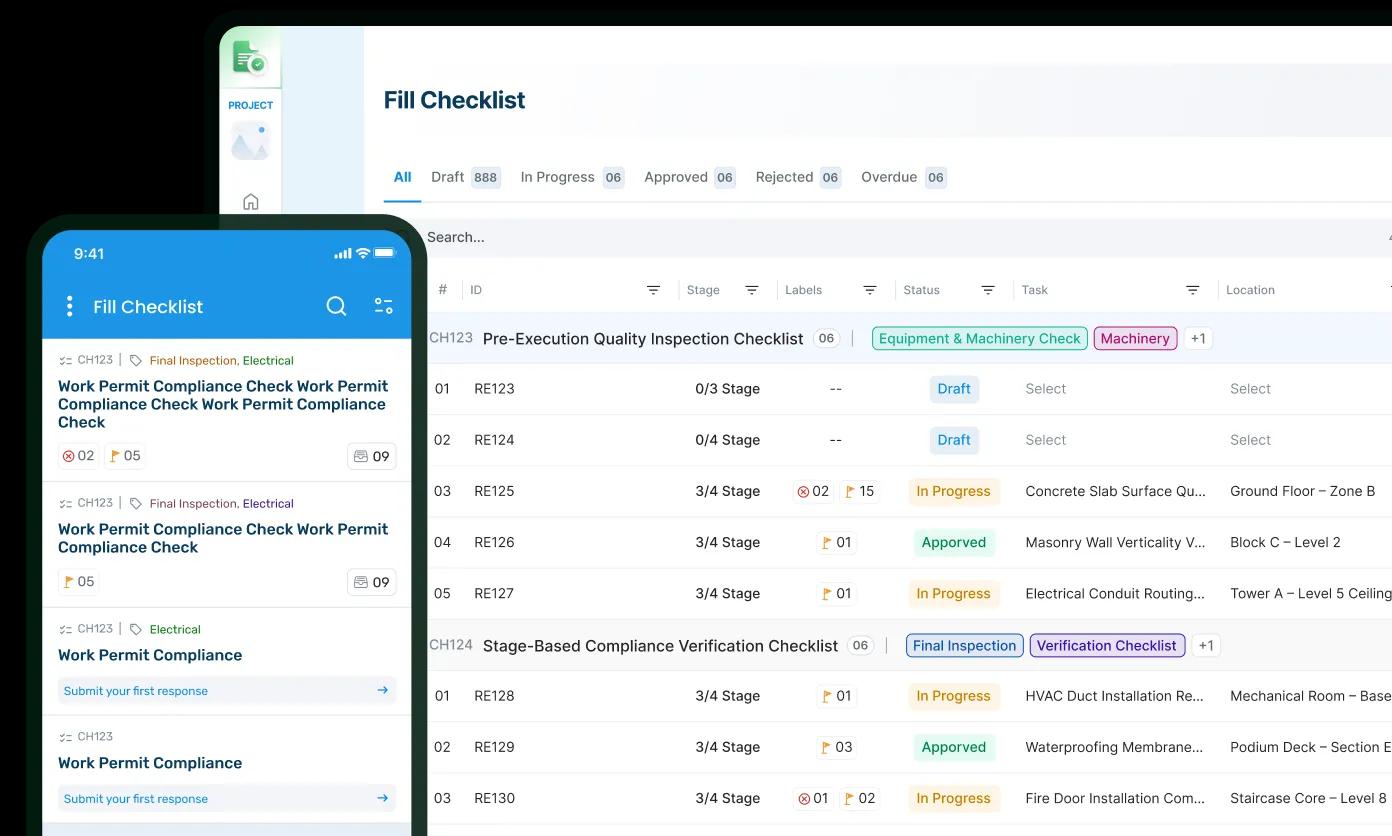
Task: Tap Submit your first response on the Electrical card
Action: point(227,691)
